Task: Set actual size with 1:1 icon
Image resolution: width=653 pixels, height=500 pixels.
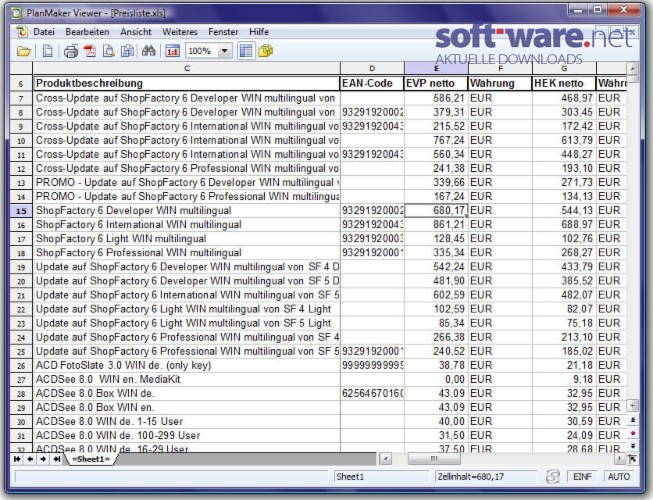Action: coord(172,51)
